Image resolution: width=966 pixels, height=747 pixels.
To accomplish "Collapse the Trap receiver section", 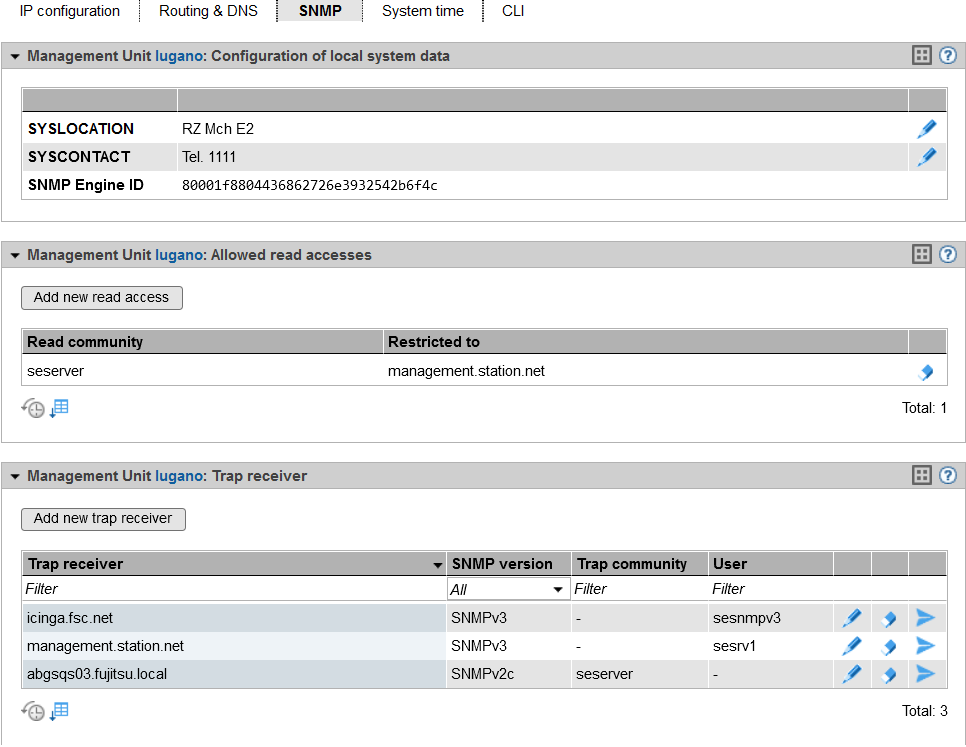I will tap(15, 477).
